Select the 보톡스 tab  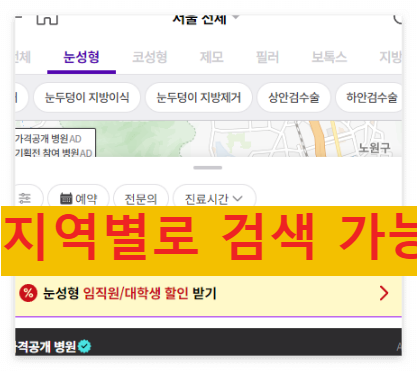point(329,57)
